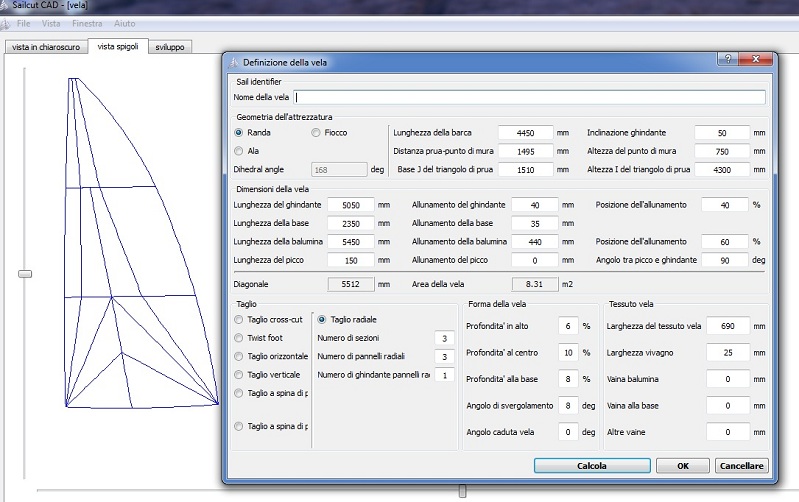Close the Definizione della vela dialog
This screenshot has height=502, width=799.
[x=756, y=59]
